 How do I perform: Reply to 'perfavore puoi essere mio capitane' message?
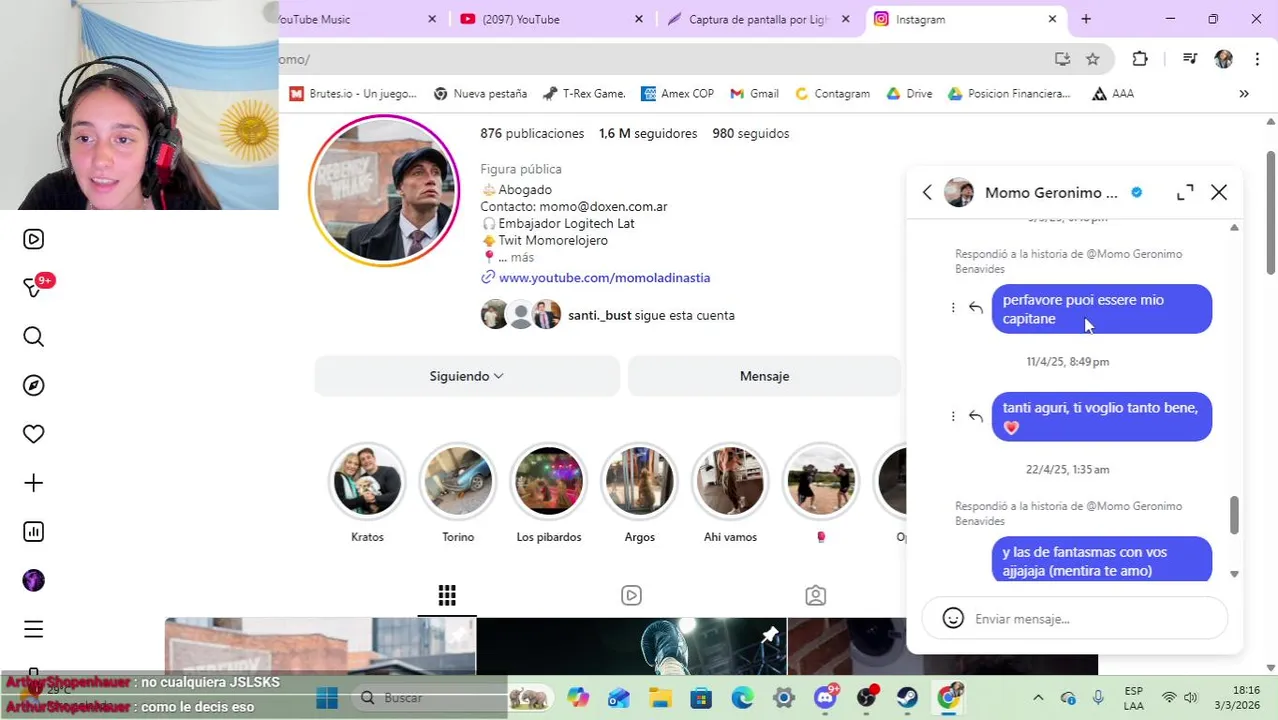[x=976, y=308]
